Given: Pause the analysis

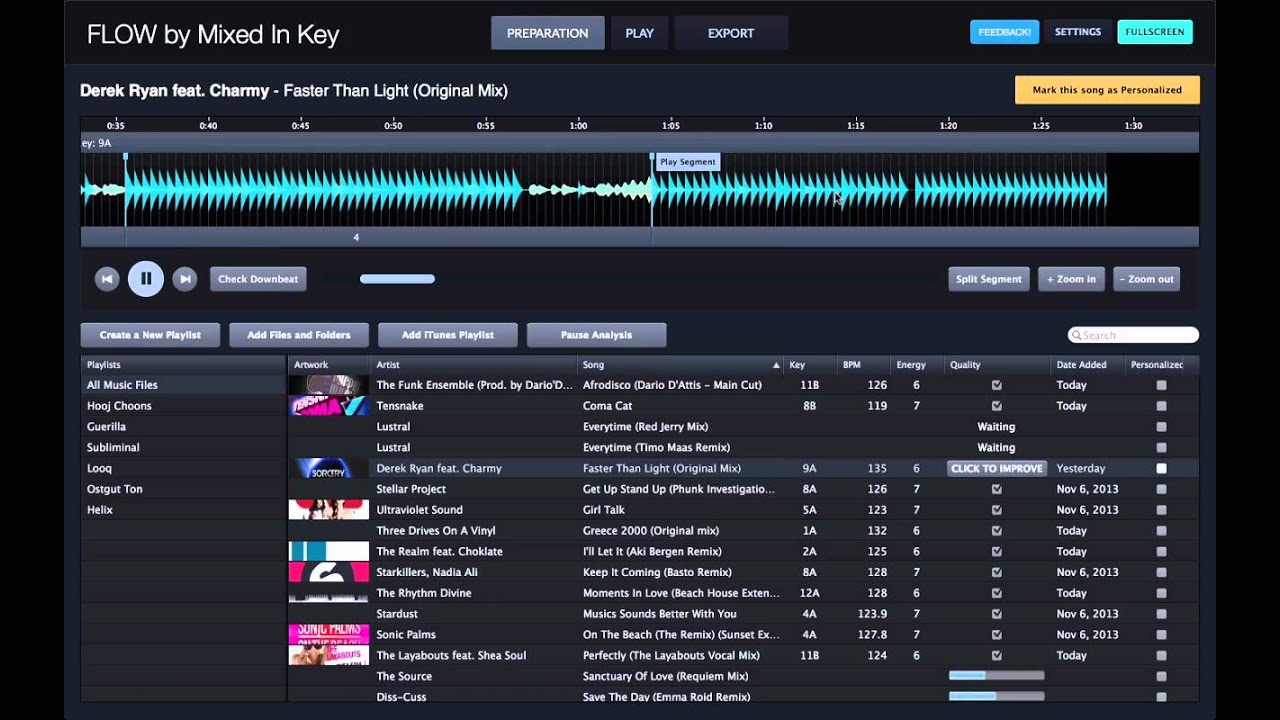Looking at the screenshot, I should tap(596, 335).
